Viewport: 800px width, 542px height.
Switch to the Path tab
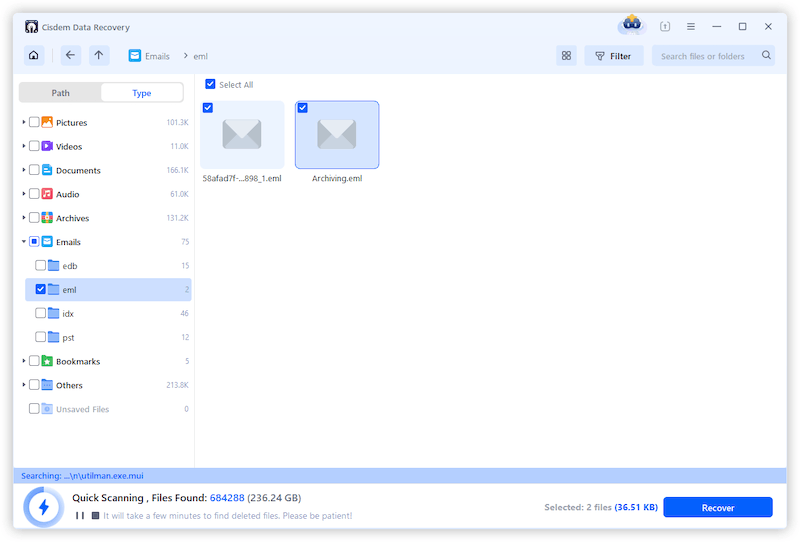click(x=60, y=93)
